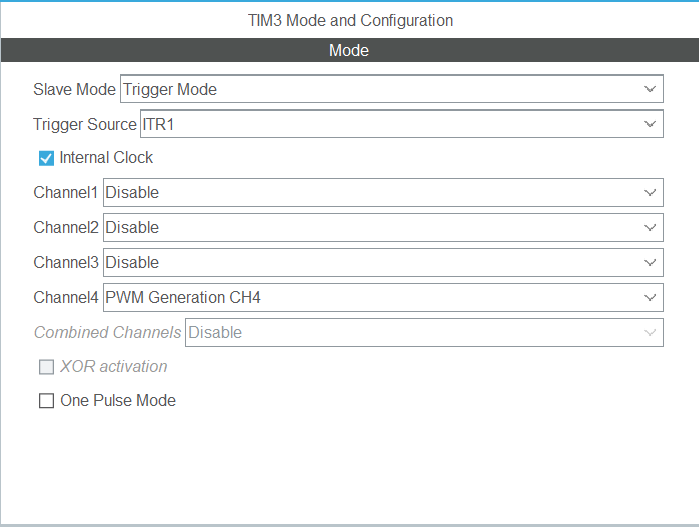The width and height of the screenshot is (699, 527).
Task: Click the Channel4 chevron arrow
Action: [650, 297]
